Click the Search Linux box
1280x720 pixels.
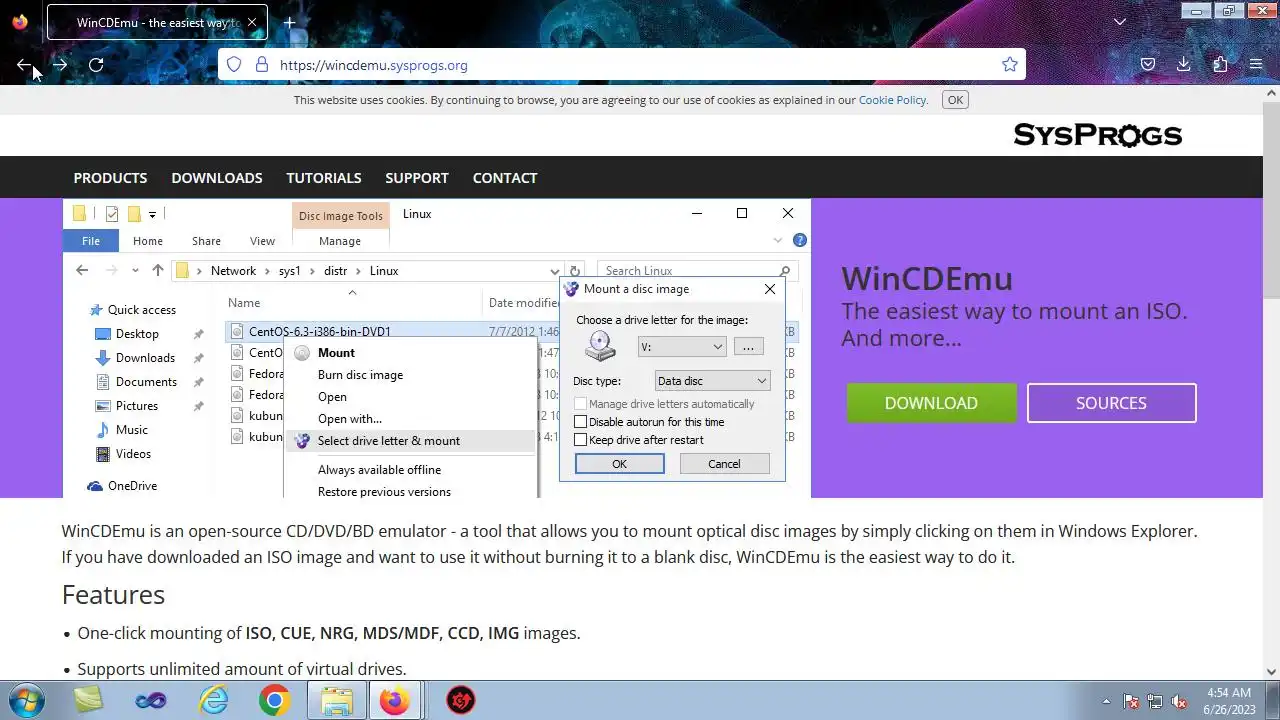tap(696, 271)
